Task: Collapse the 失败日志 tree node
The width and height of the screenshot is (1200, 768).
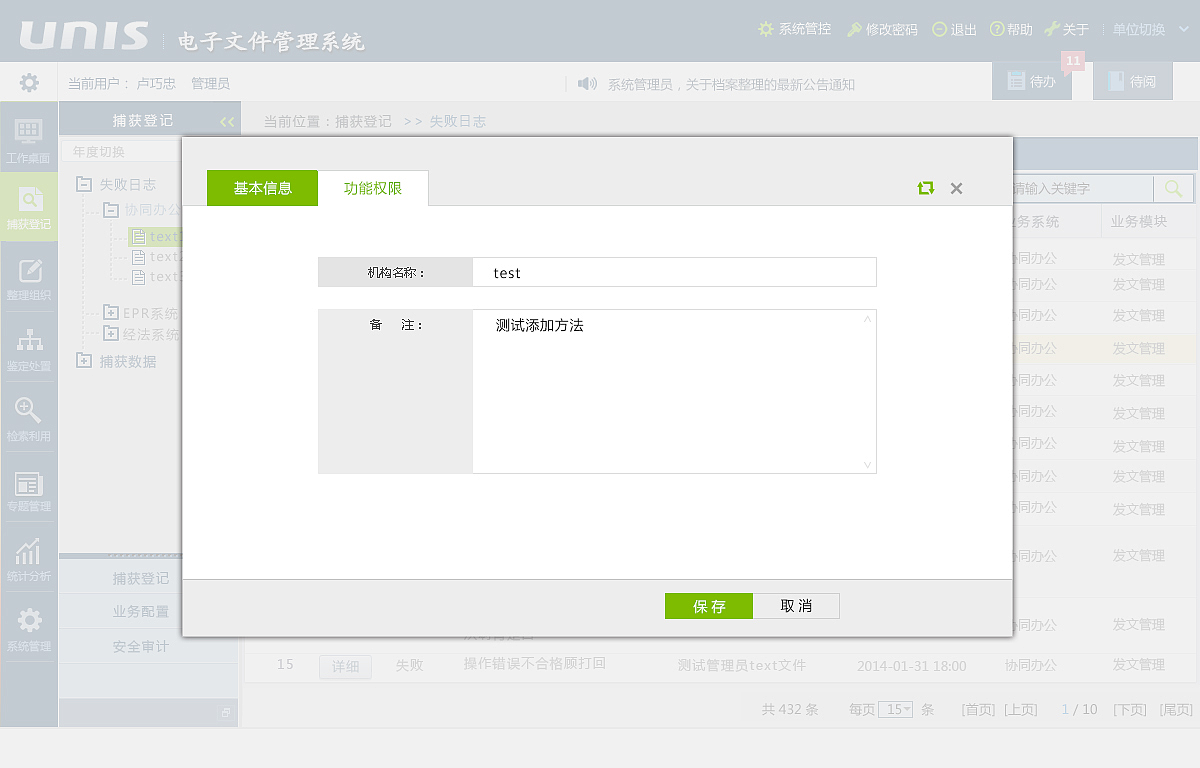Action: pos(82,184)
